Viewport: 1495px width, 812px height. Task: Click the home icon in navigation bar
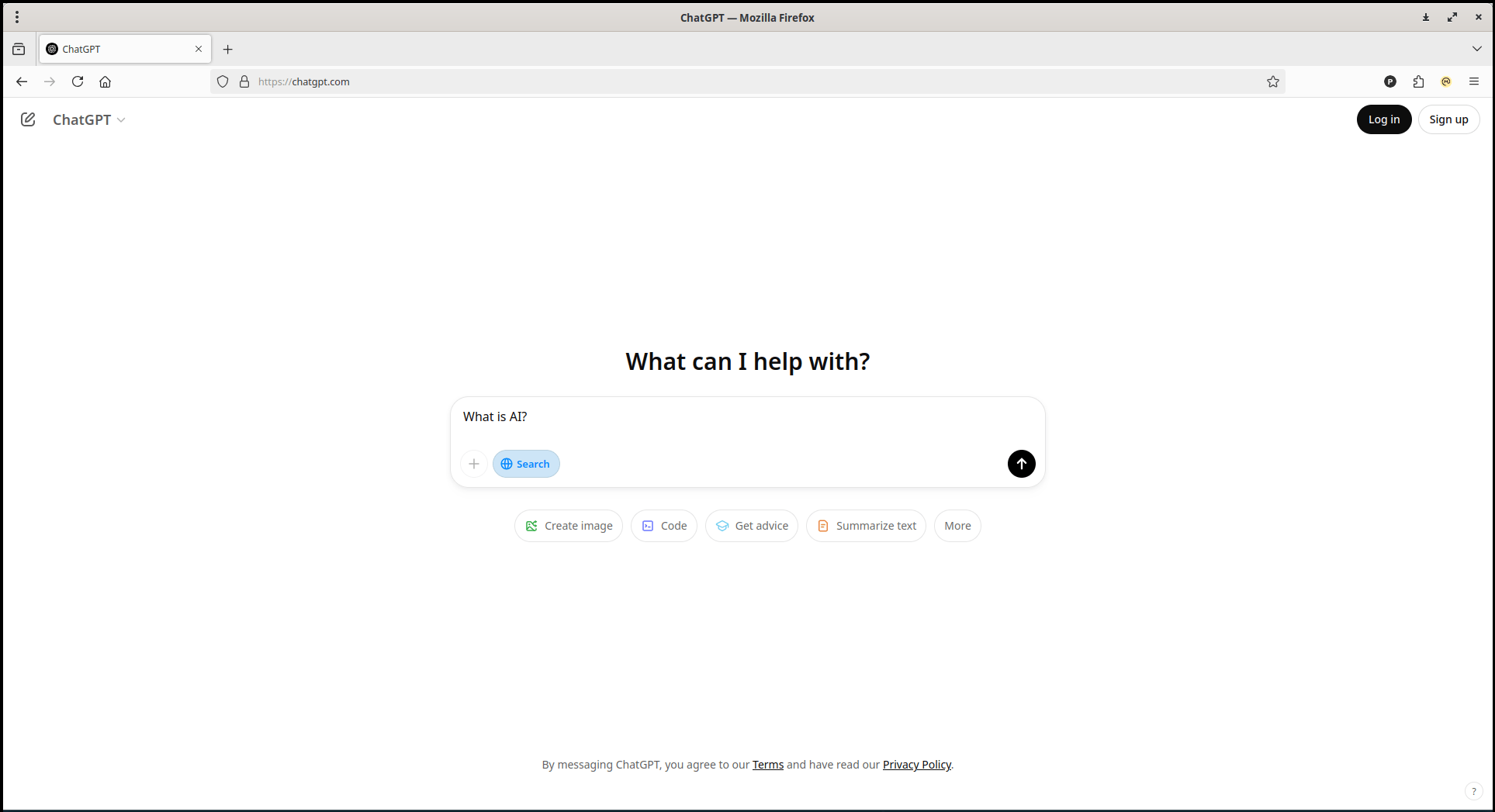click(x=106, y=81)
